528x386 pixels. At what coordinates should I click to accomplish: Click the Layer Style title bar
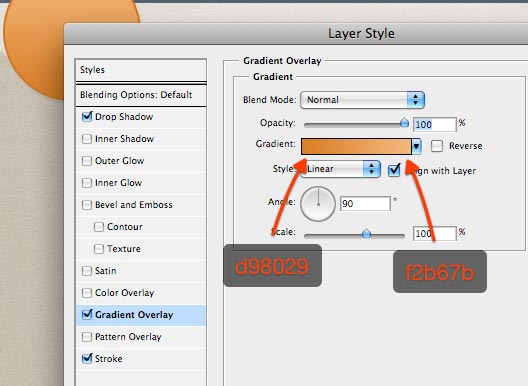tap(296, 34)
